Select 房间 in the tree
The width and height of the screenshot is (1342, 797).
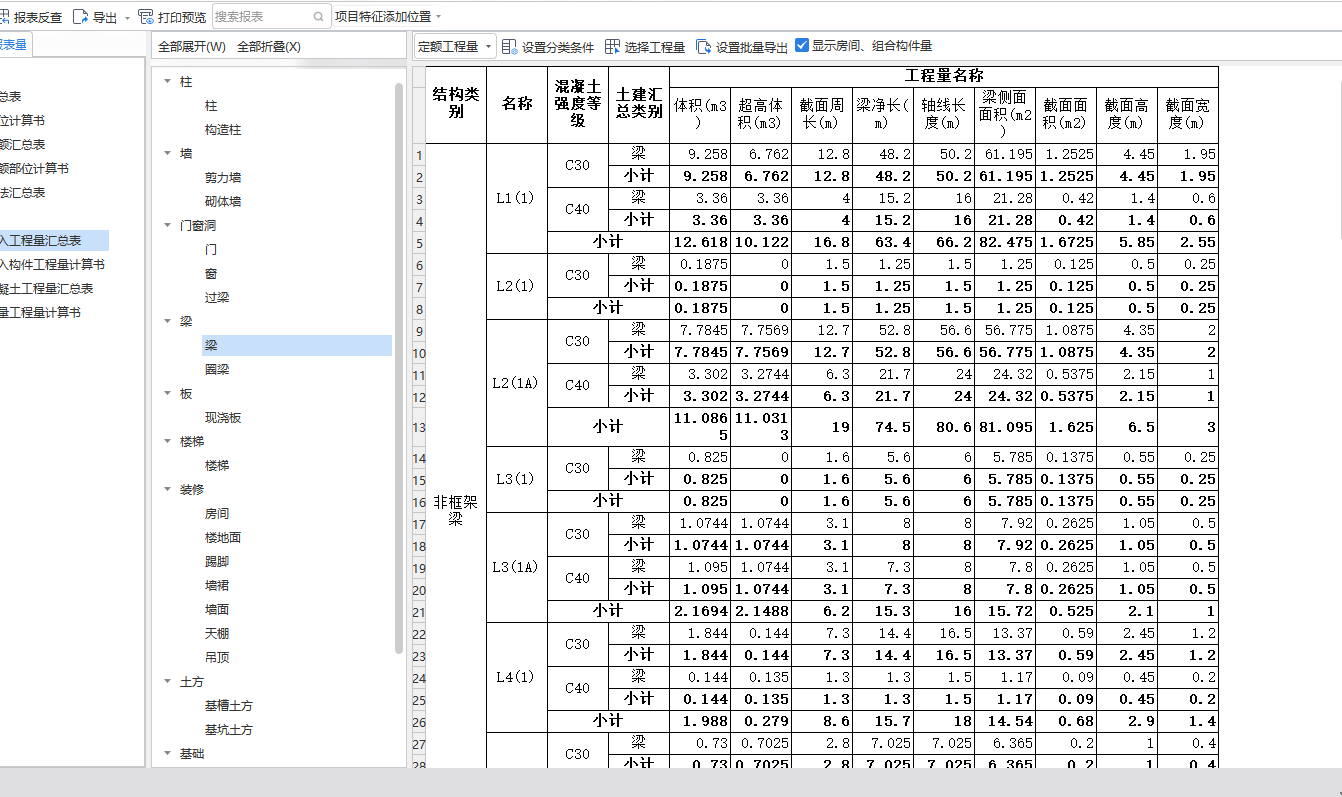217,514
